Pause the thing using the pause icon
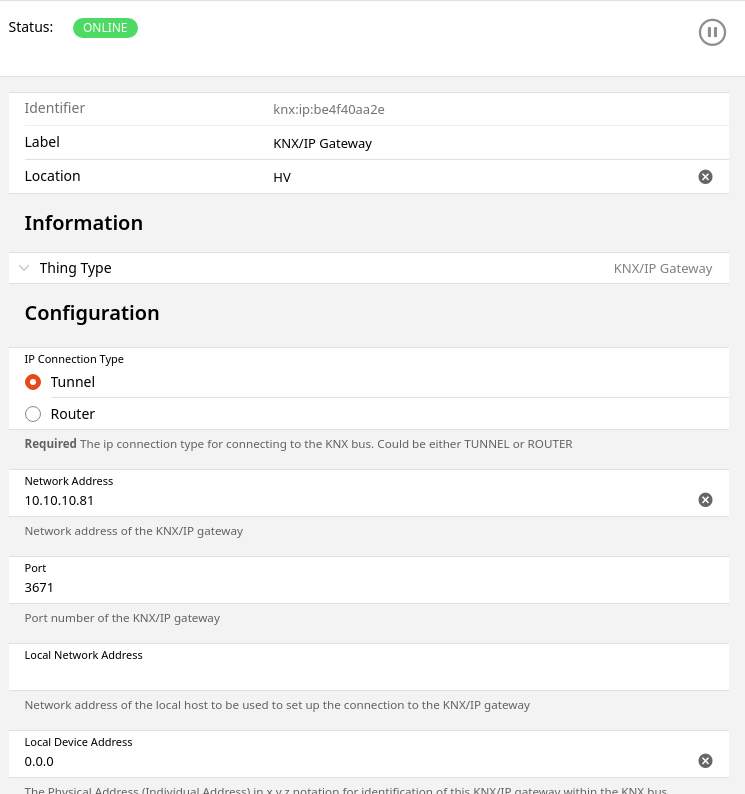 pos(711,32)
